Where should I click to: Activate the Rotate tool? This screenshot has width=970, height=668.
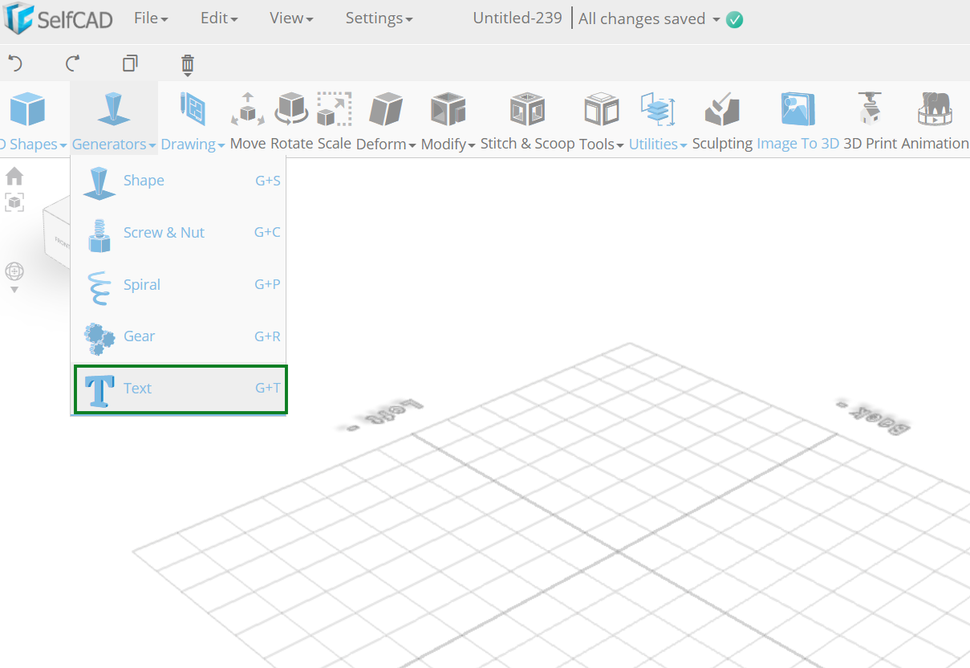(290, 120)
